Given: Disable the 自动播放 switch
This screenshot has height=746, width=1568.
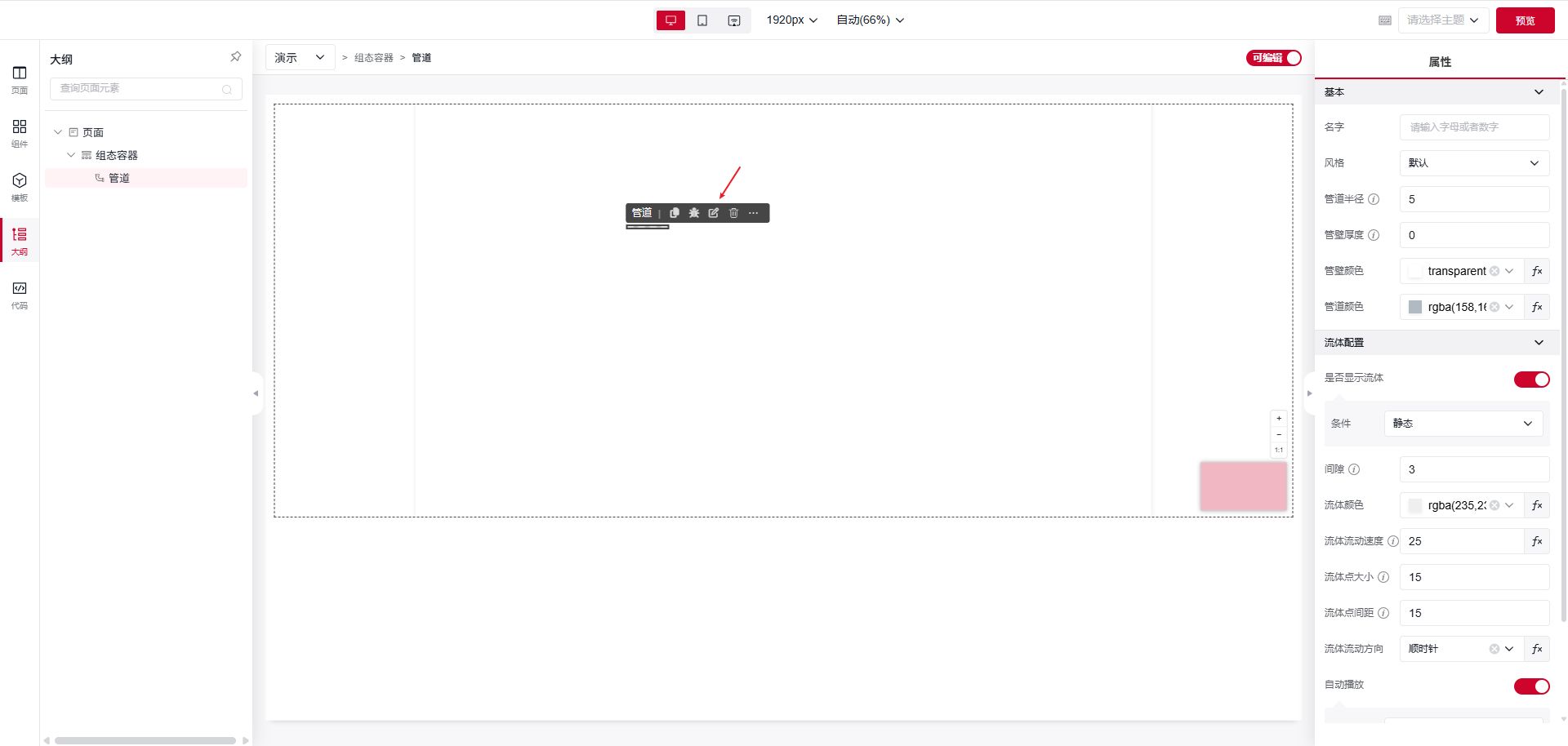Looking at the screenshot, I should click(x=1531, y=686).
